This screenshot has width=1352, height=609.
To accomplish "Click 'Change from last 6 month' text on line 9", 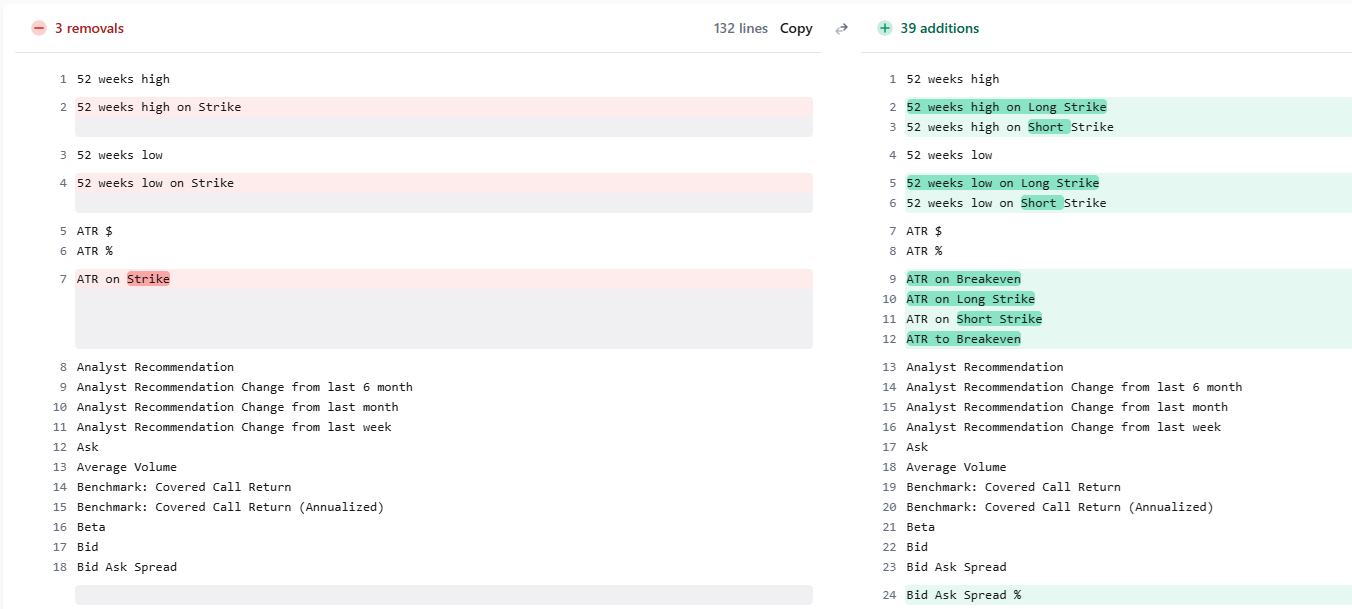I will (x=327, y=387).
